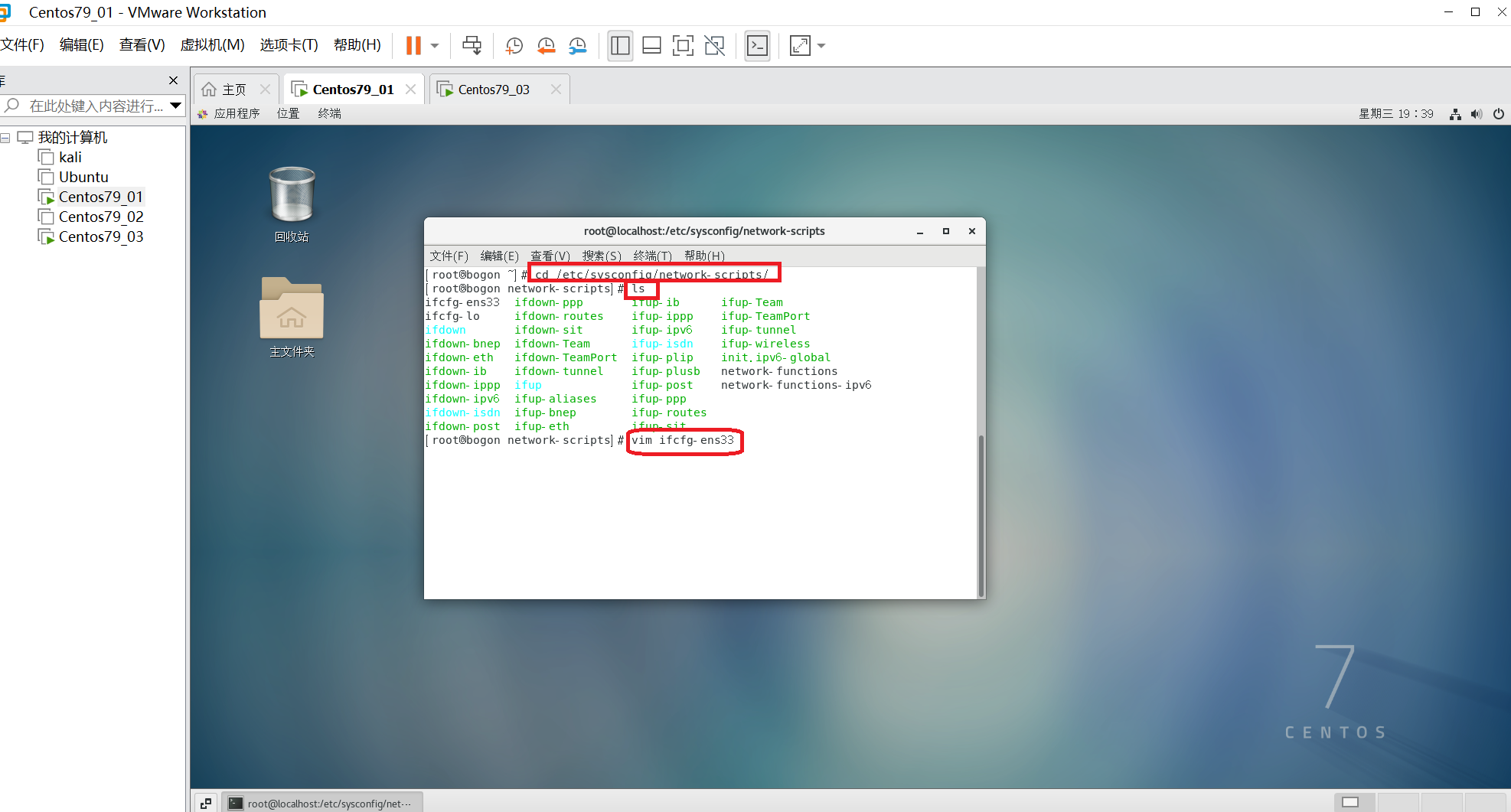The height and width of the screenshot is (812, 1511).
Task: Pause the virtual machine
Action: click(x=413, y=46)
